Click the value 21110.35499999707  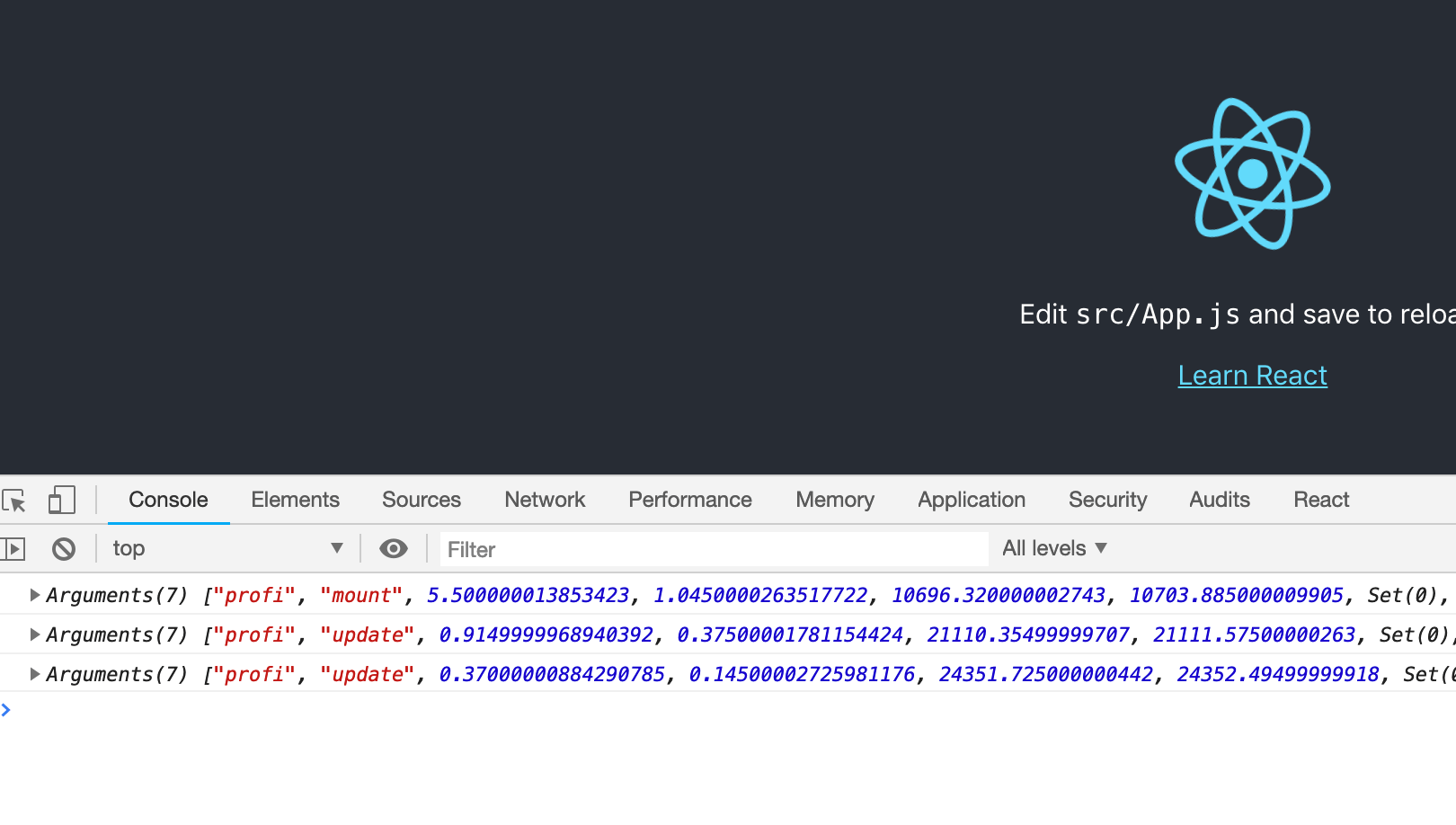1028,634
